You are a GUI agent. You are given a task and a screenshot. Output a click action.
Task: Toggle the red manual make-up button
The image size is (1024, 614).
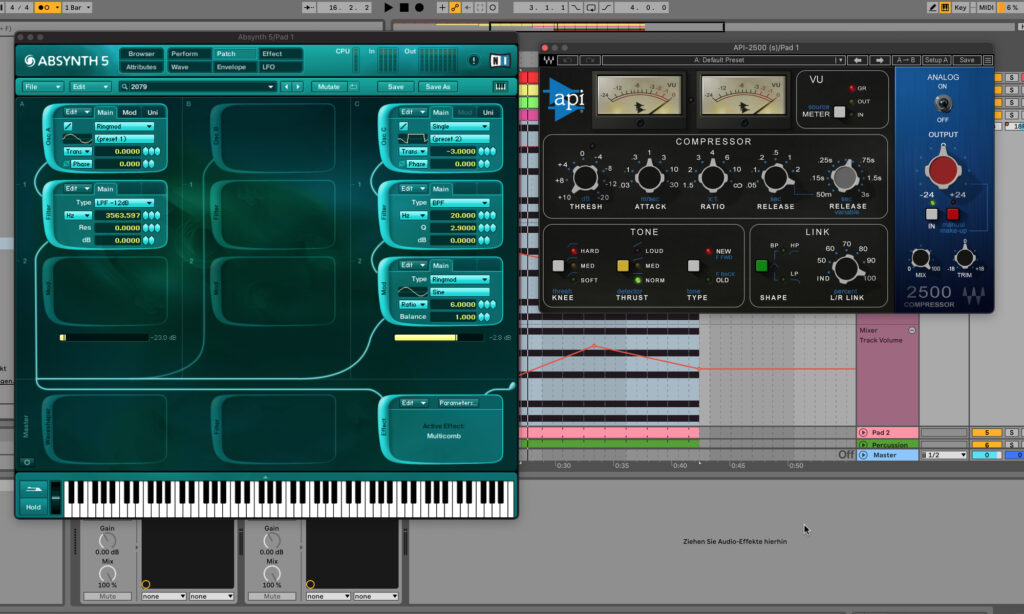click(953, 214)
